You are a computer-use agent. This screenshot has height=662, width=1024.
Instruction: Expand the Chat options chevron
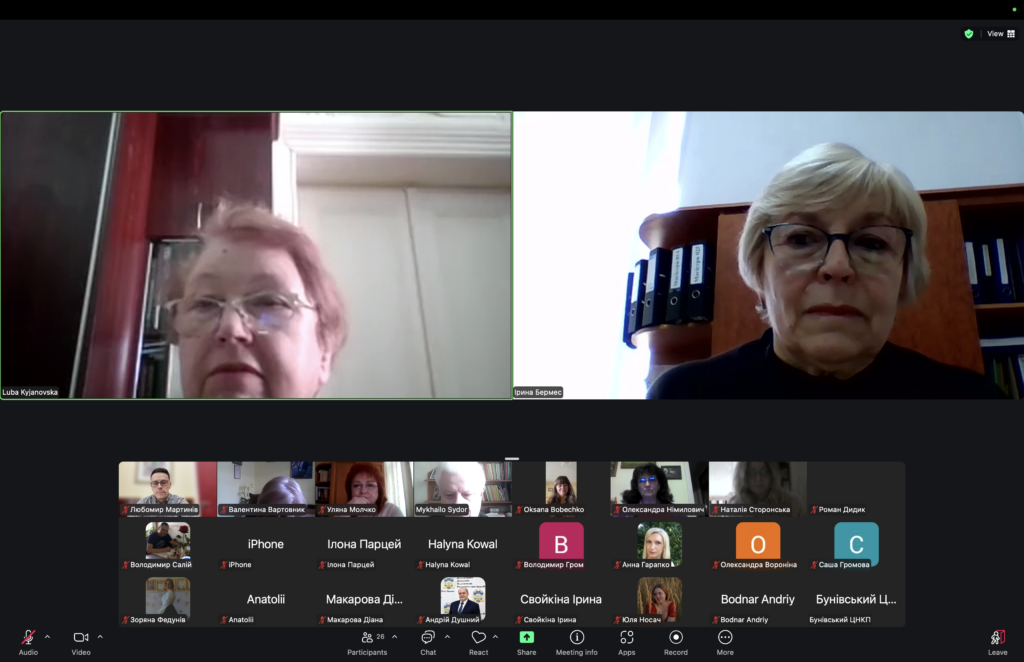tap(447, 636)
